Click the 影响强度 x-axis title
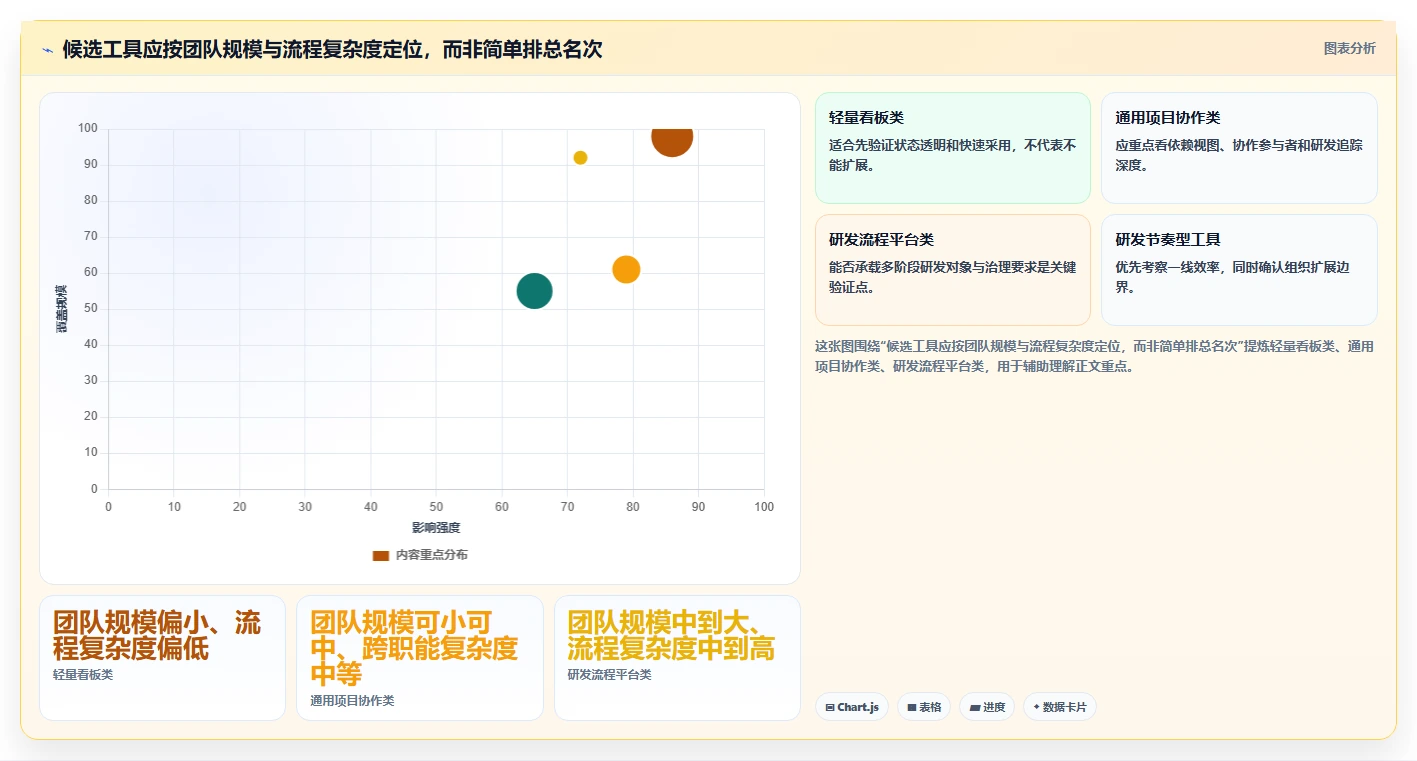The width and height of the screenshot is (1417, 761). pos(436,528)
